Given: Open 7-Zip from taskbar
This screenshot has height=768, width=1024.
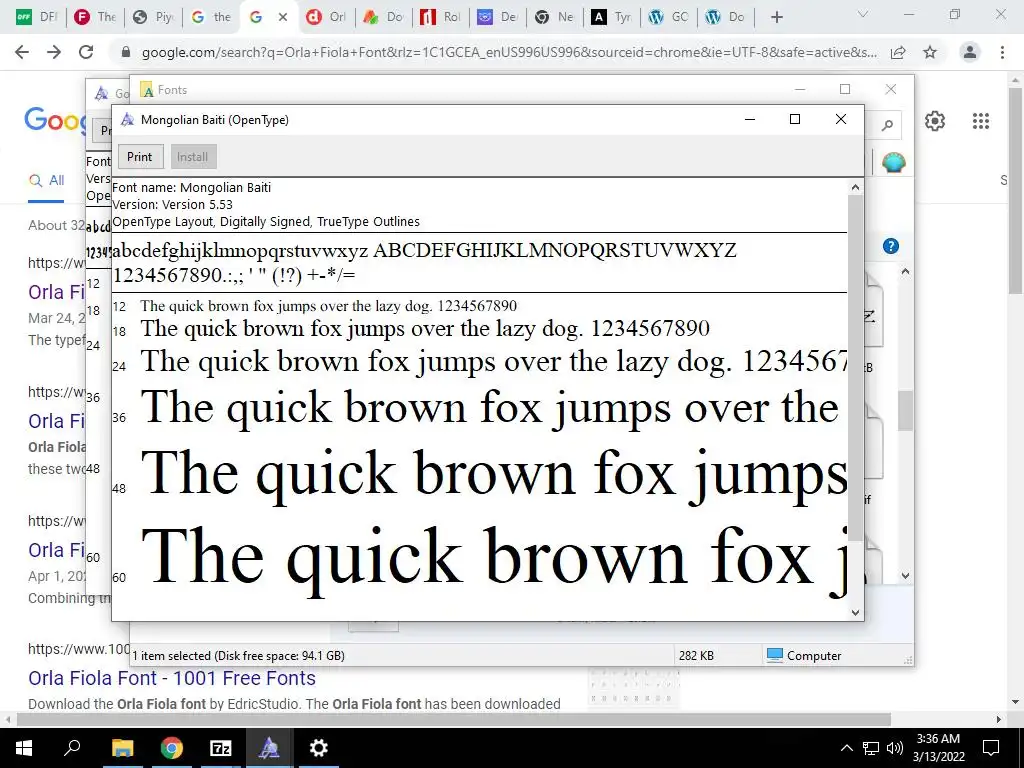Looking at the screenshot, I should (221, 748).
